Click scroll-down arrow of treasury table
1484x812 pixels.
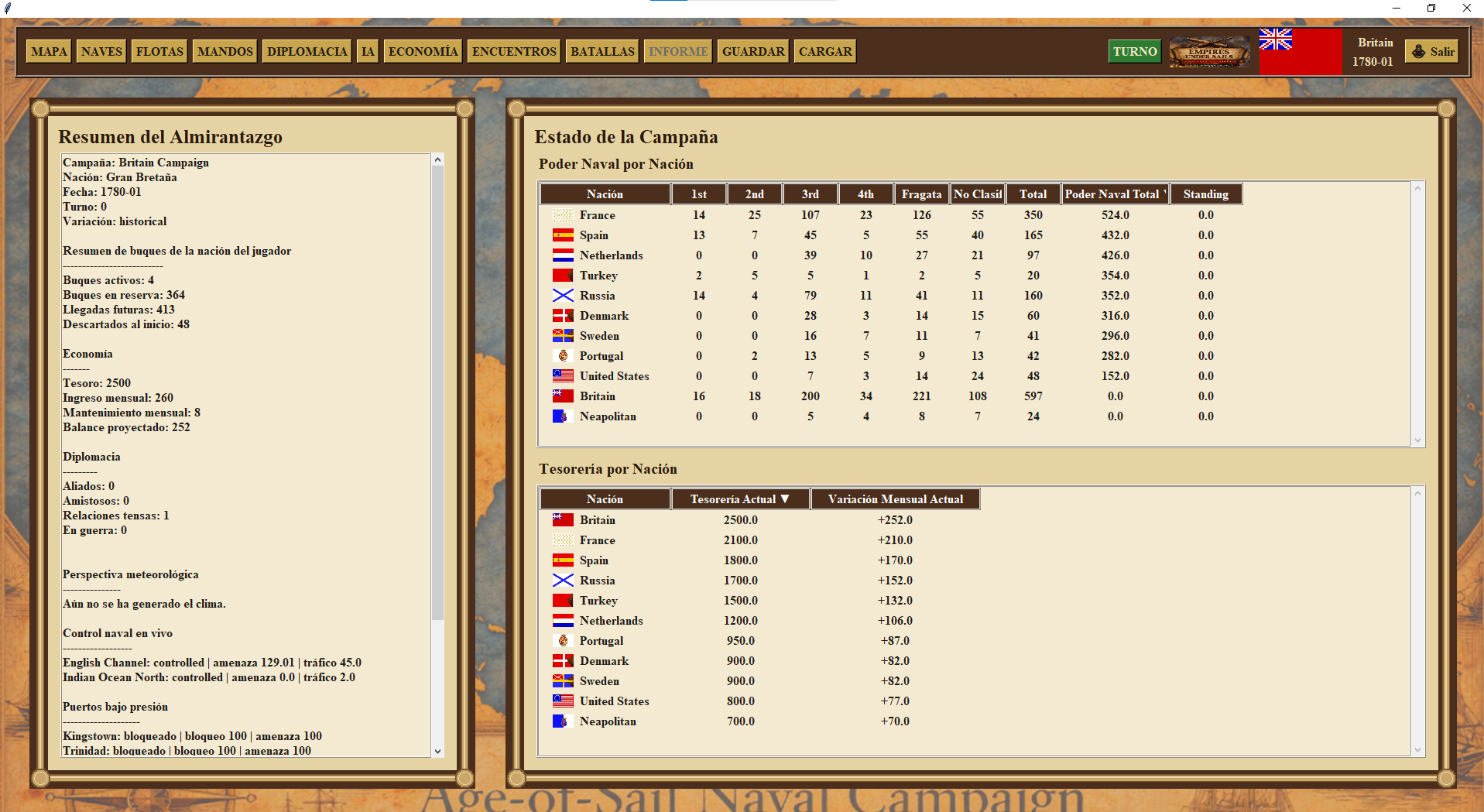click(x=1418, y=750)
